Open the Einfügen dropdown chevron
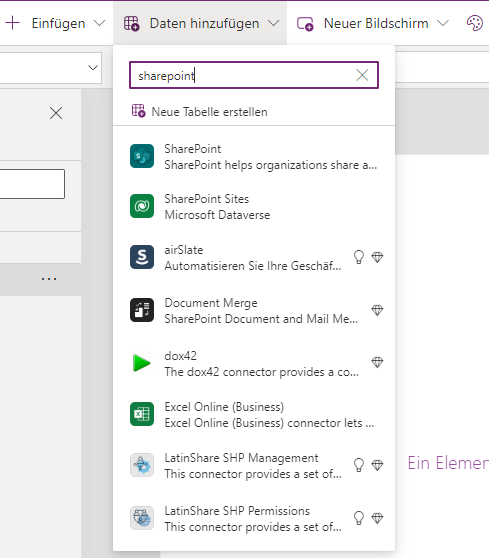The image size is (489, 558). 99,23
